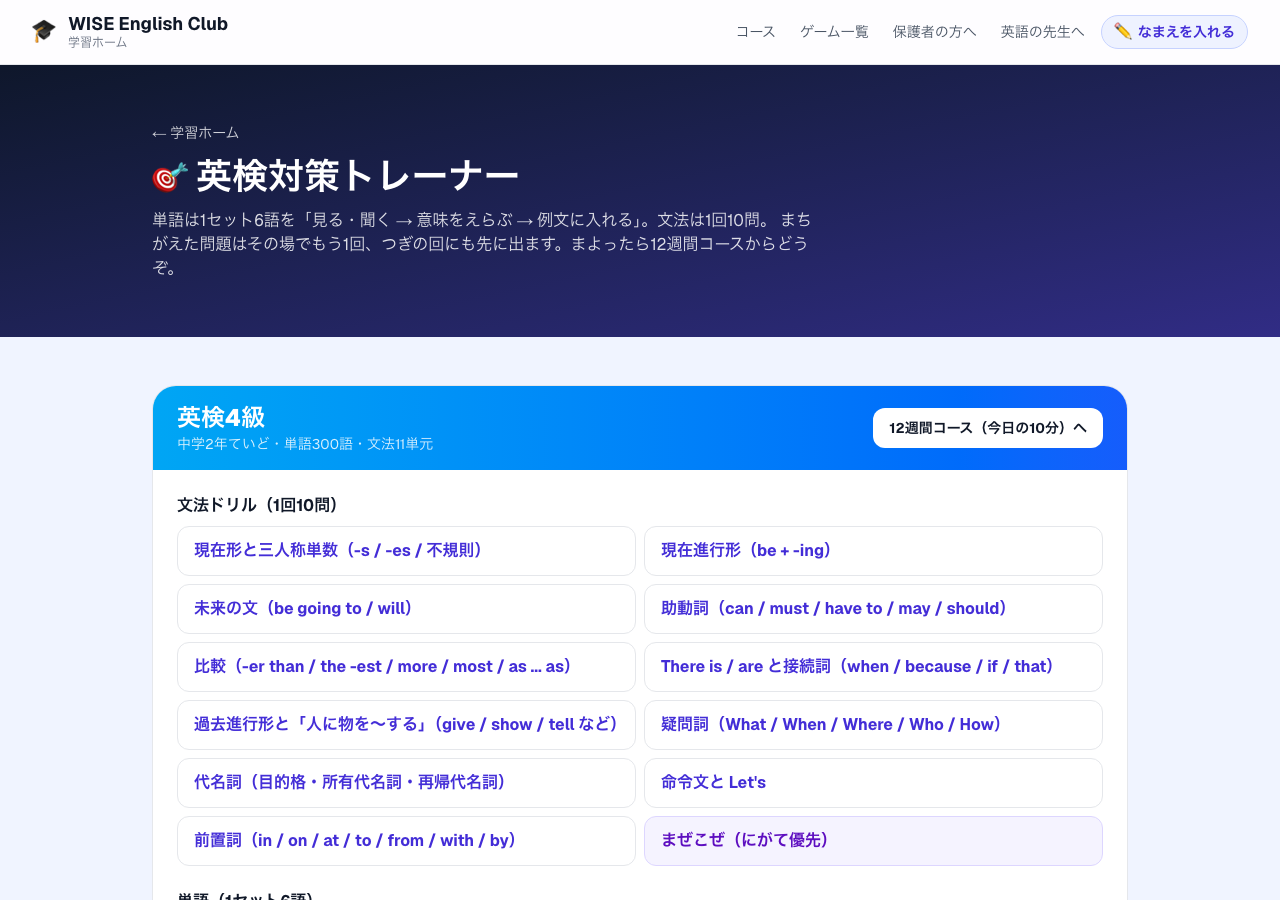Begin the まぜこぜ(にがて優先) mixed drill
This screenshot has height=900, width=1280.
pos(873,841)
